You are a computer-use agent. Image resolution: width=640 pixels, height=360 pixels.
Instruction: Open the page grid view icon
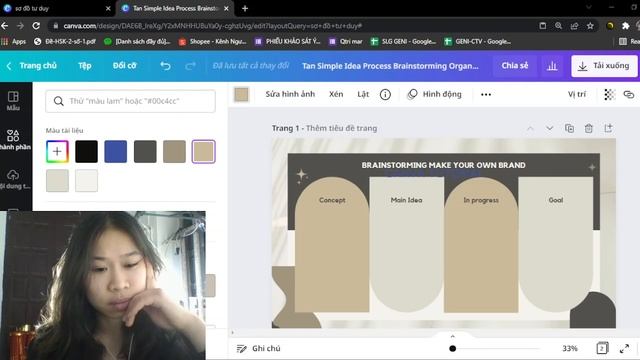coord(602,348)
